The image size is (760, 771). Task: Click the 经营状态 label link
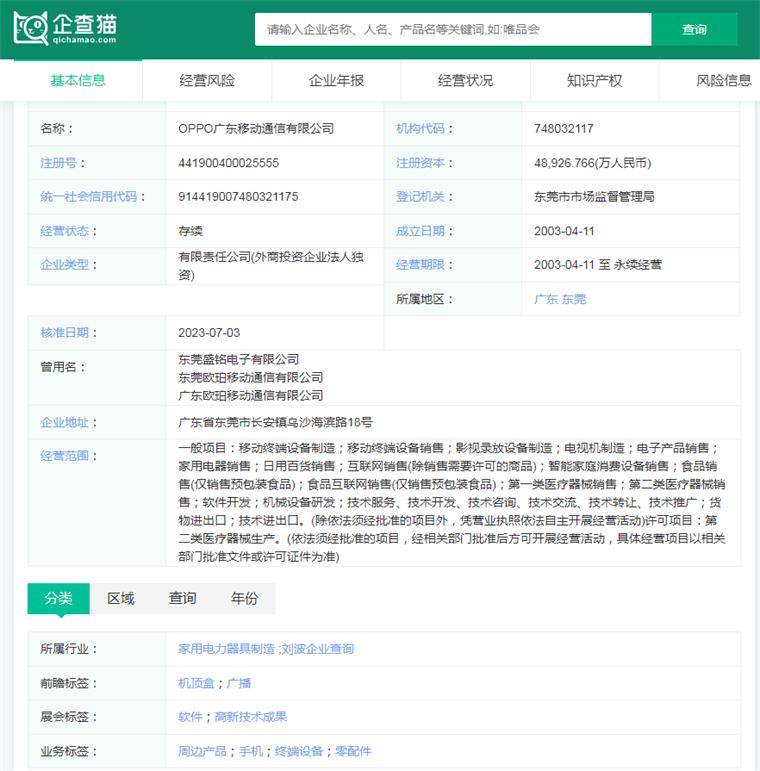click(64, 231)
